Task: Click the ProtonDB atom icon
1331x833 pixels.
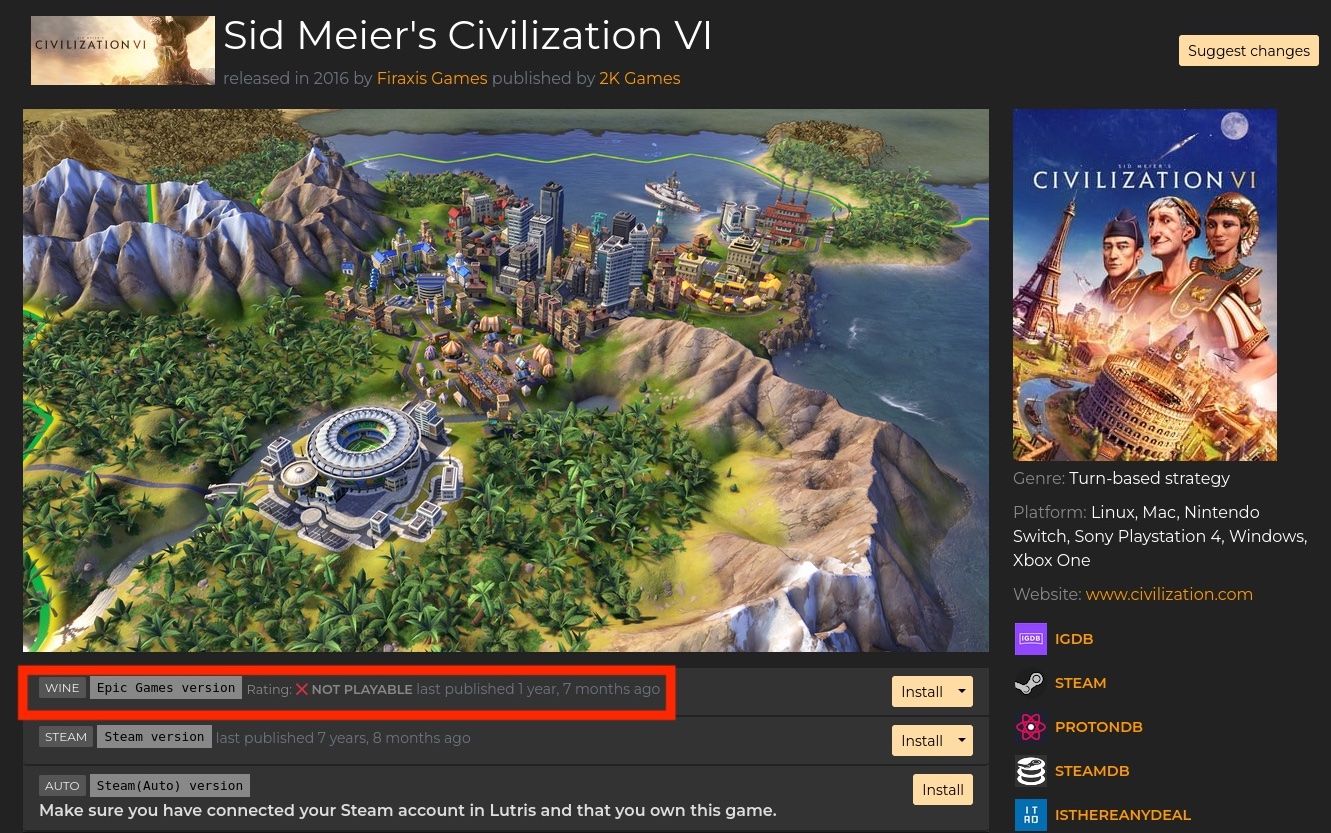Action: coord(1030,727)
